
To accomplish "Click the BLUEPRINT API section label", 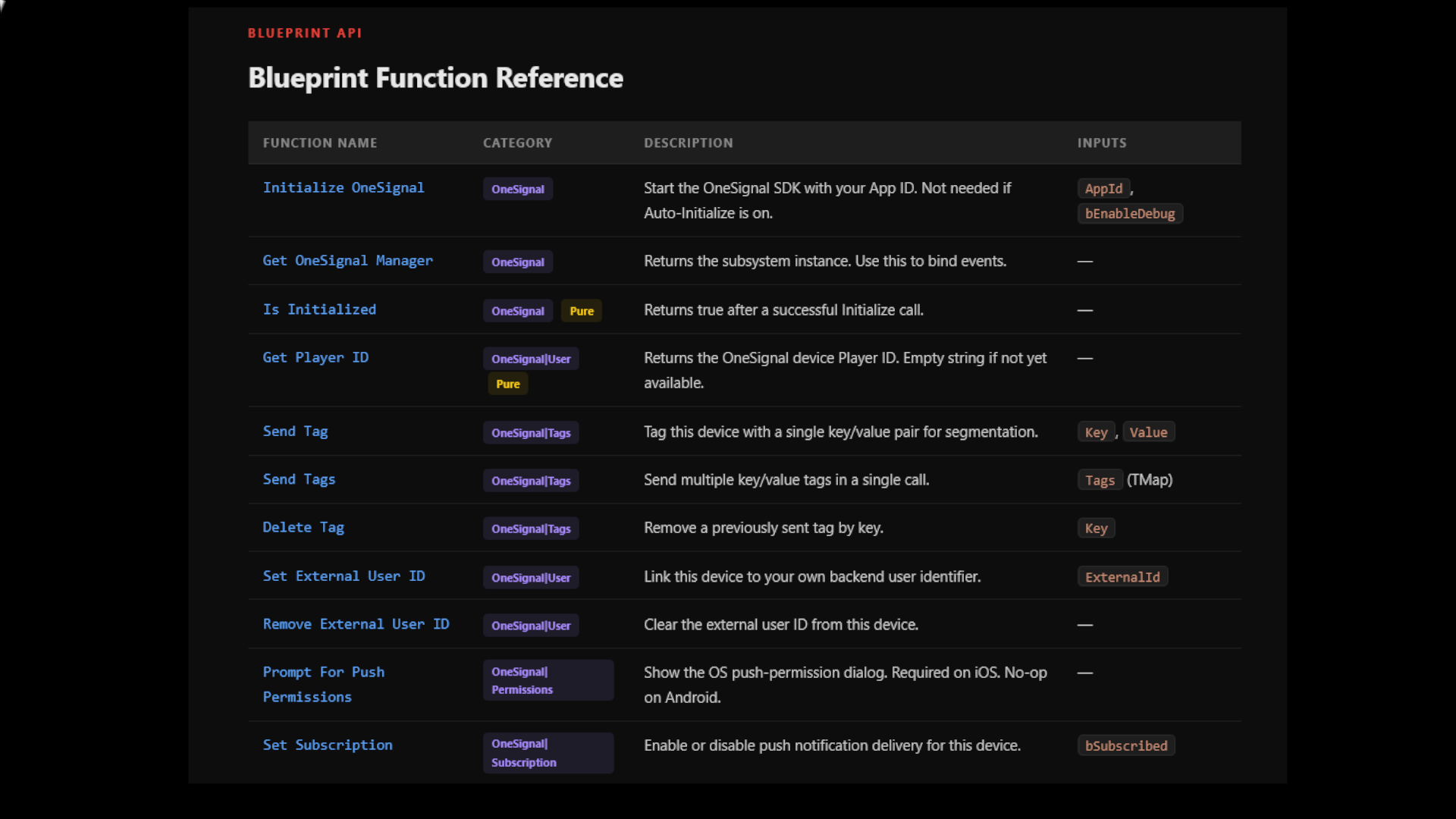I will (305, 33).
